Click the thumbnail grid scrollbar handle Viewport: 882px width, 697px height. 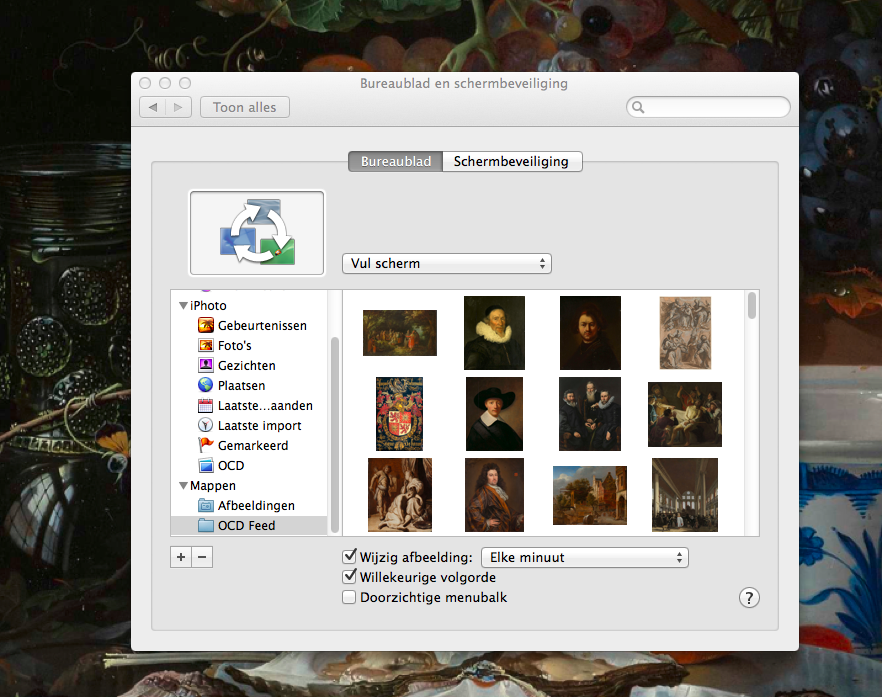tap(752, 306)
